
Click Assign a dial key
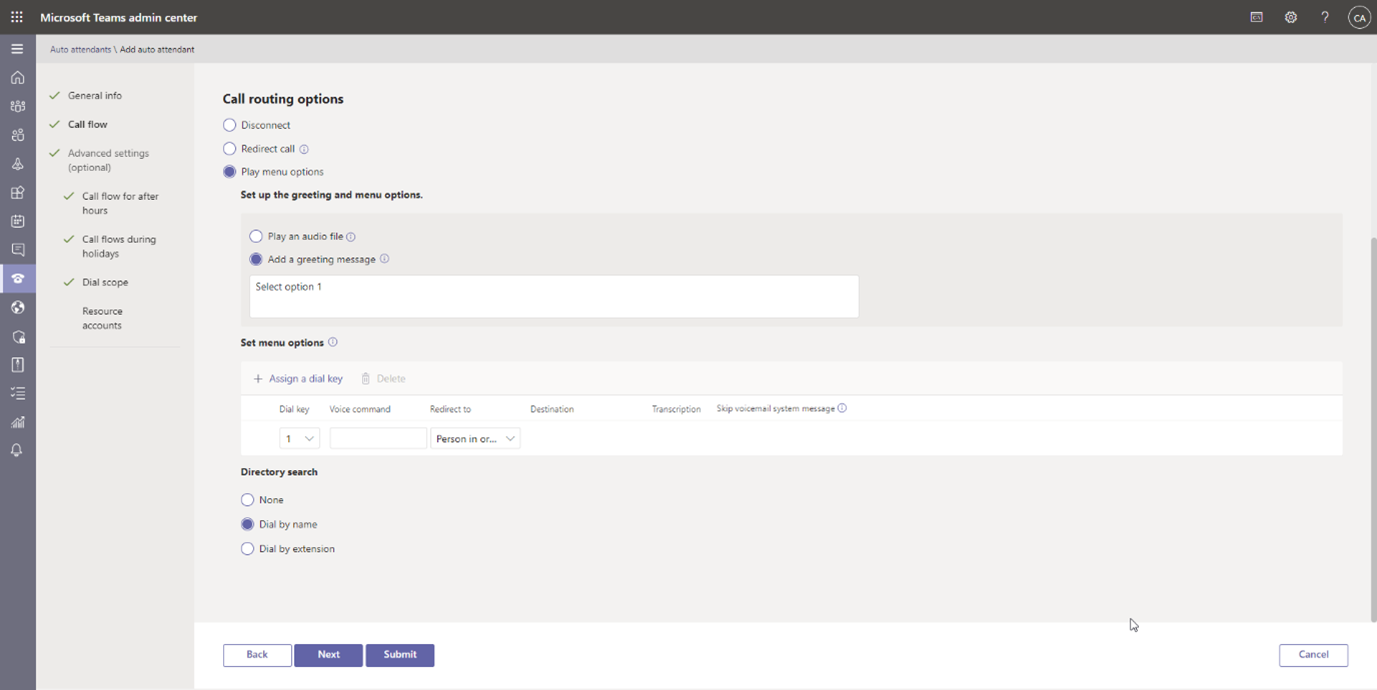click(298, 379)
